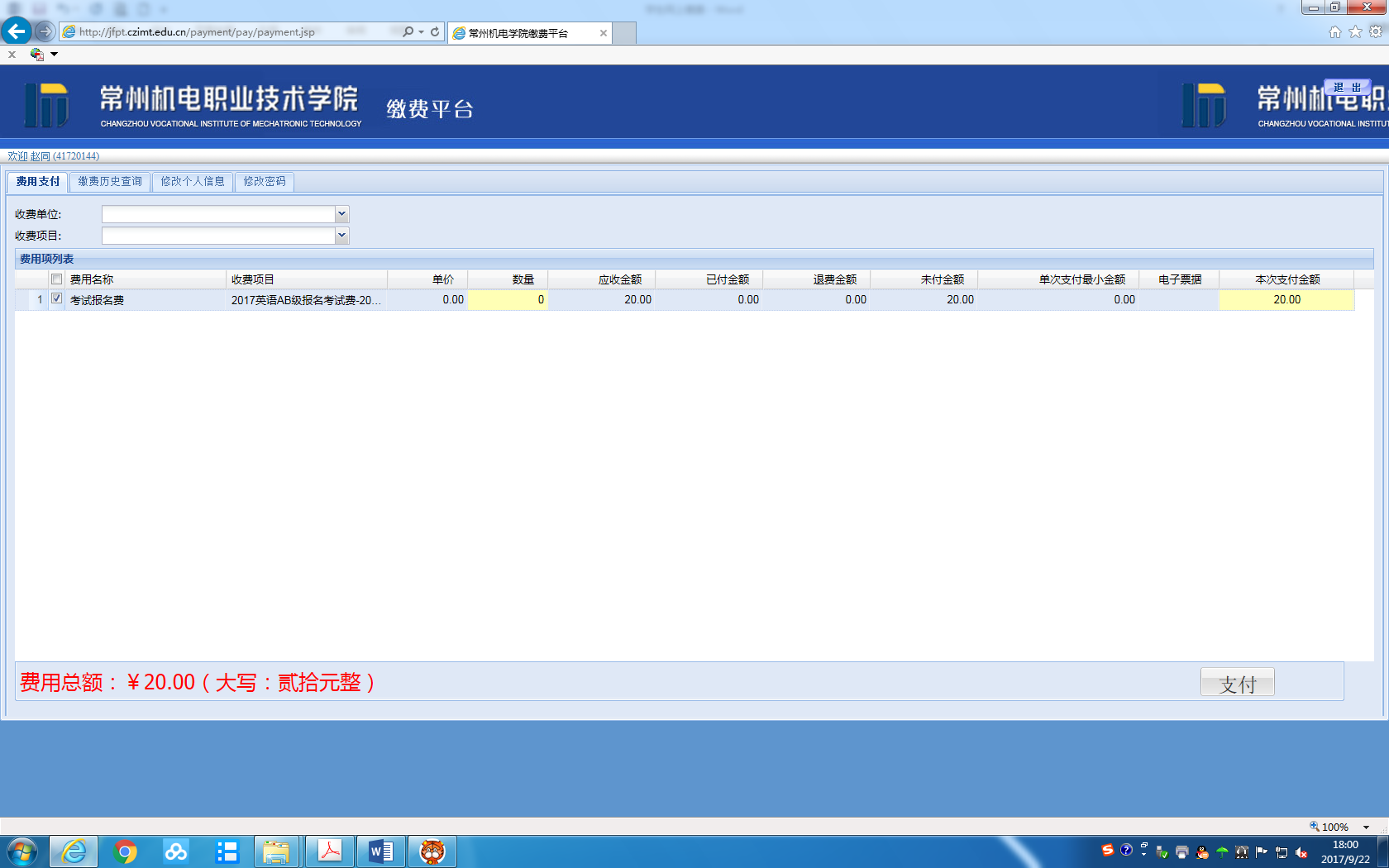Image resolution: width=1389 pixels, height=868 pixels.
Task: Click the 支付 pay button
Action: click(1237, 683)
